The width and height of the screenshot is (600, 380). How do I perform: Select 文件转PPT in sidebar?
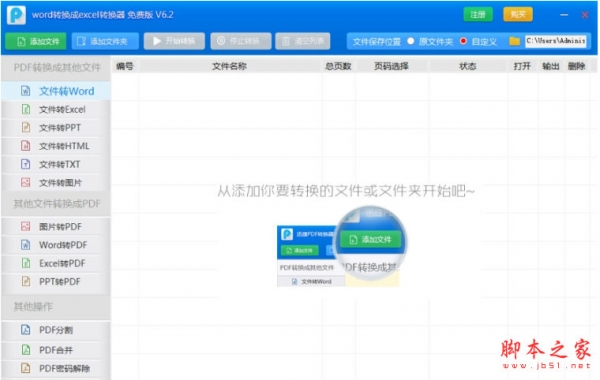coord(56,128)
